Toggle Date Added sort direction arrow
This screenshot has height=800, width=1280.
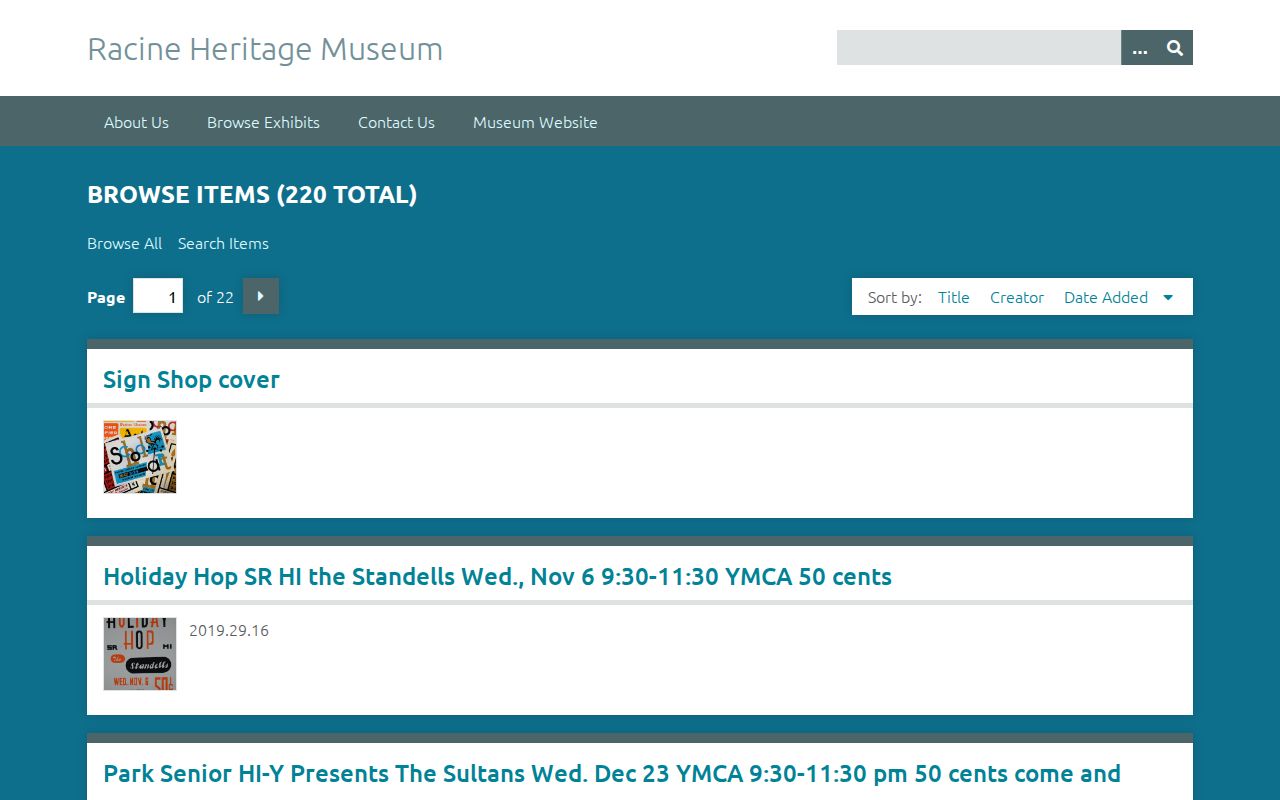pos(1168,297)
